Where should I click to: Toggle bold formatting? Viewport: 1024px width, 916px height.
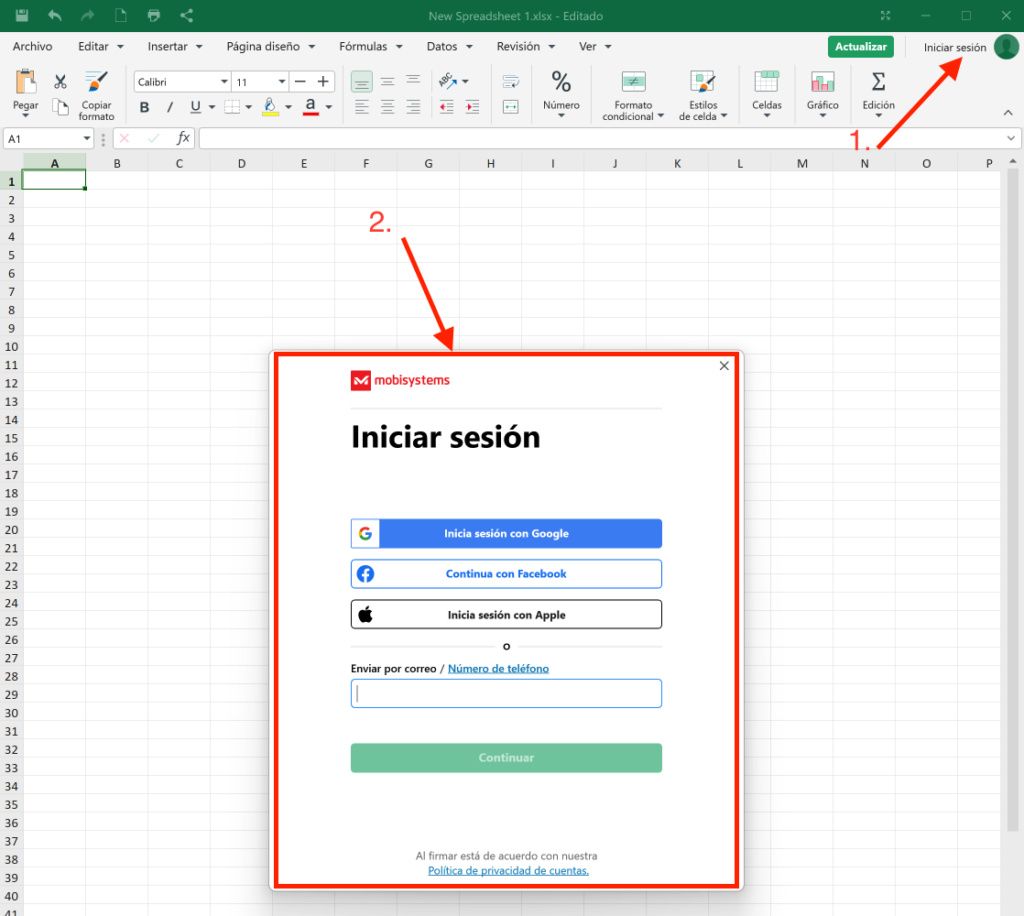[145, 107]
